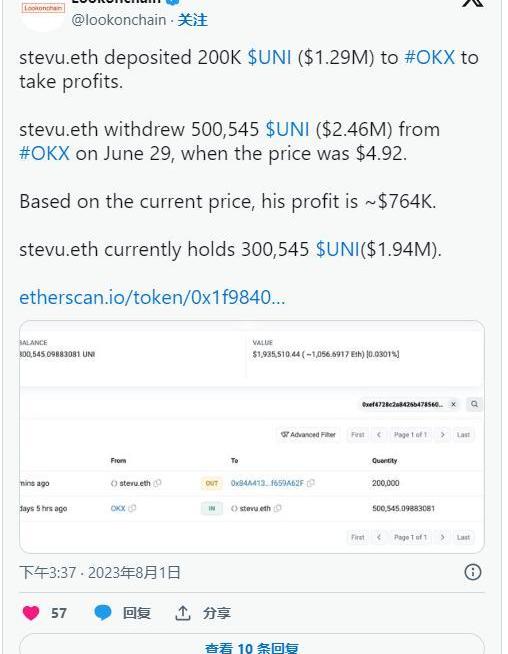Click the 回复 reply label
This screenshot has width=508, height=654.
point(137,613)
